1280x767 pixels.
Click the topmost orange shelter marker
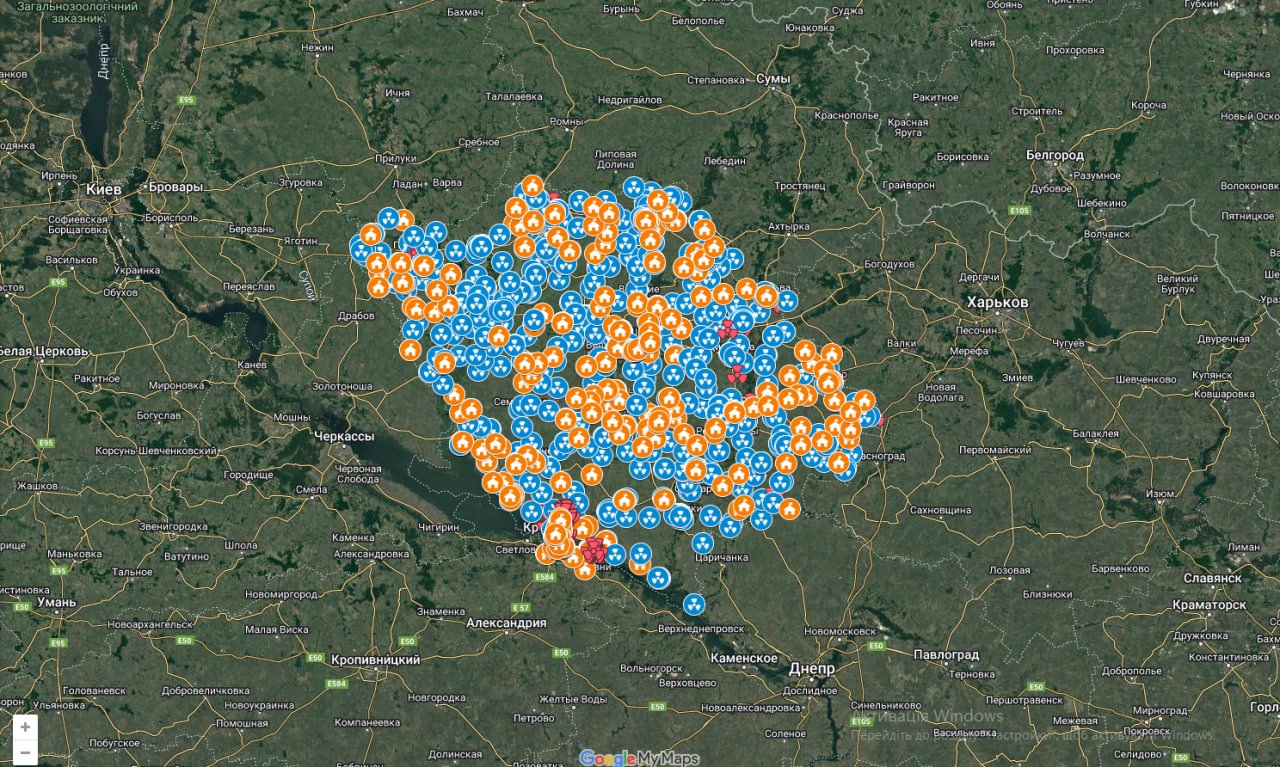532,186
